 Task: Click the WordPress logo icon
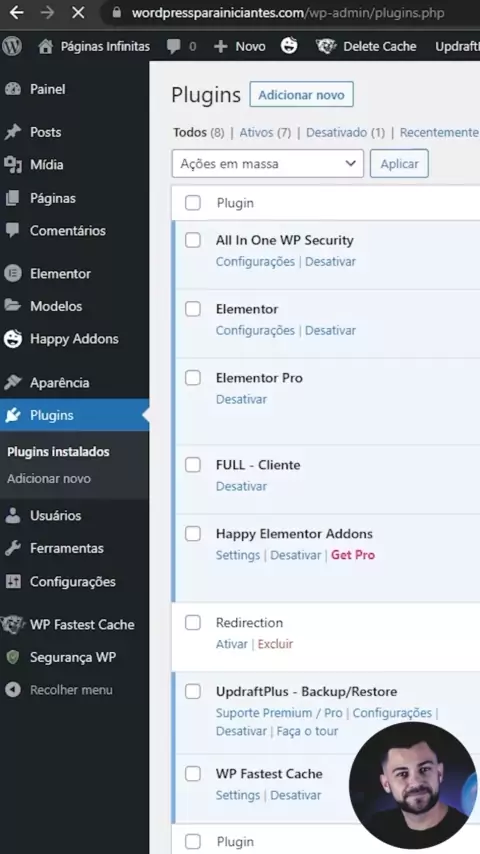(x=12, y=46)
